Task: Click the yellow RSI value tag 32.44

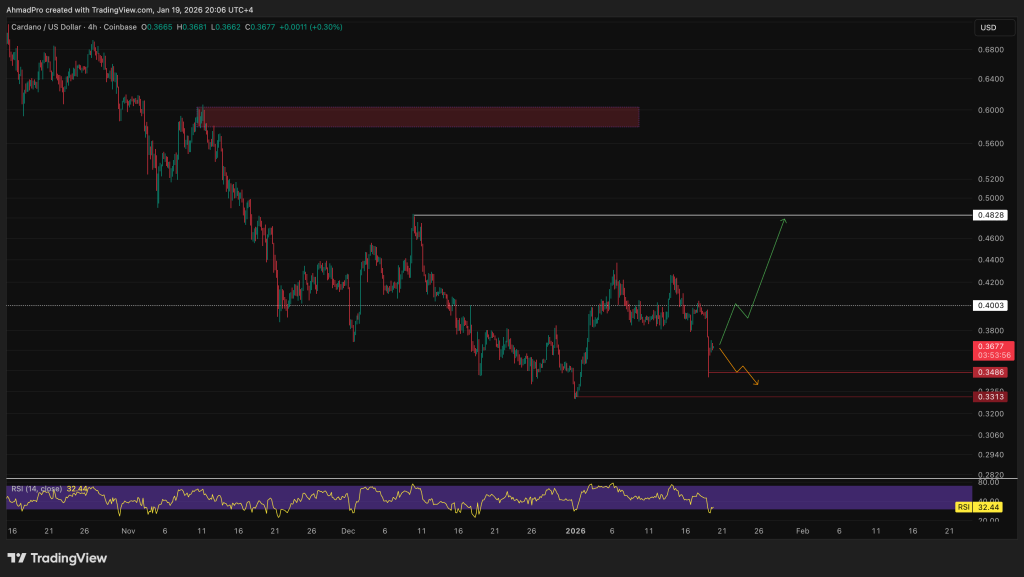Action: (x=989, y=508)
